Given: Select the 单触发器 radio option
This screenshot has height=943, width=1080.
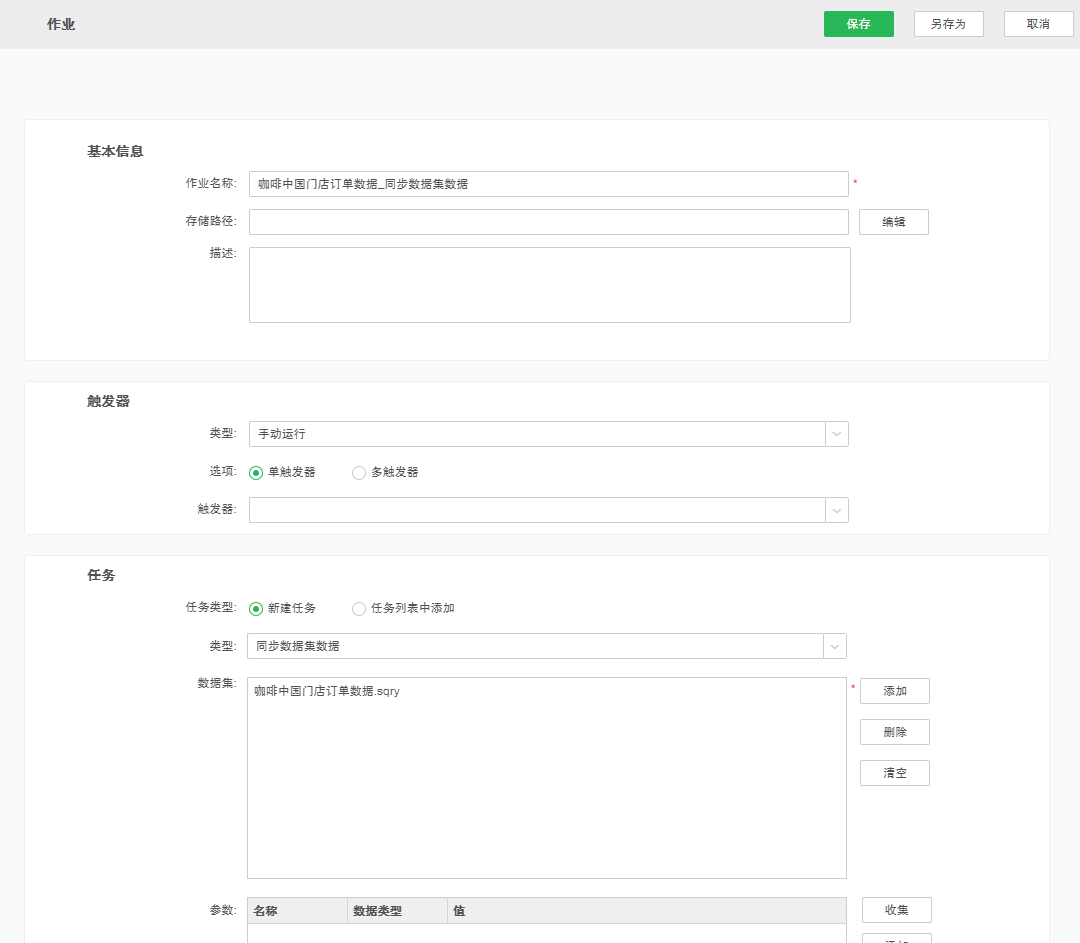Looking at the screenshot, I should click(257, 473).
